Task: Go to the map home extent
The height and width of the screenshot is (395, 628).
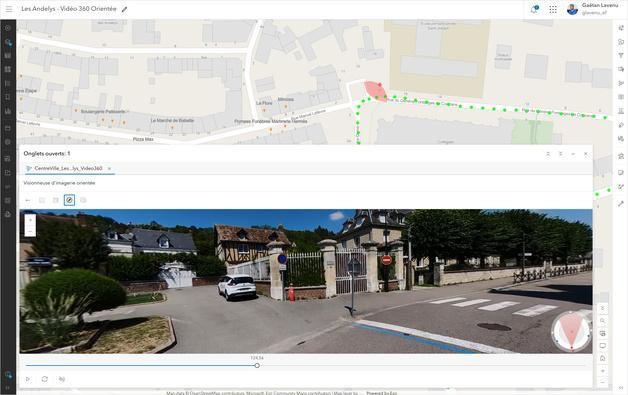Action: click(602, 359)
